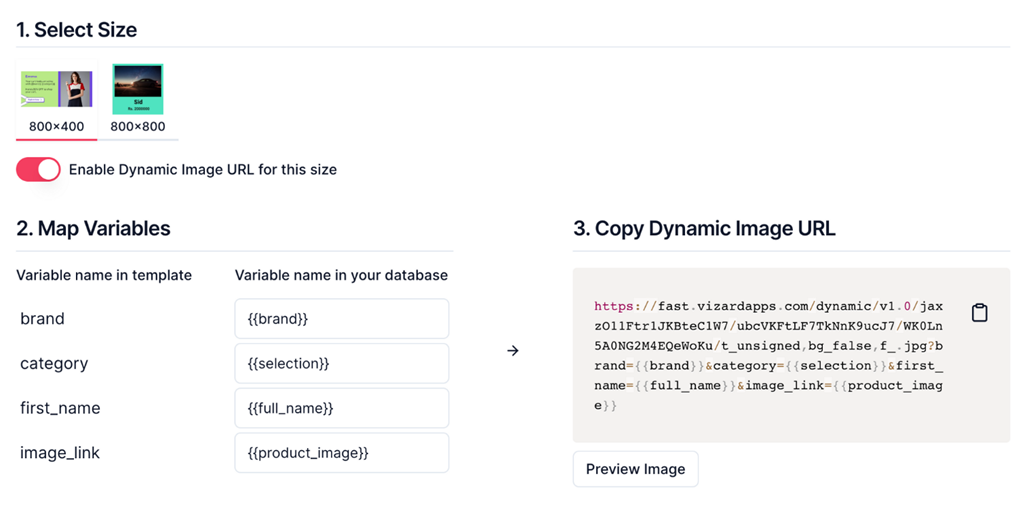Click inside the dynamic URL code block
The width and height of the screenshot is (1012, 524).
[x=768, y=355]
